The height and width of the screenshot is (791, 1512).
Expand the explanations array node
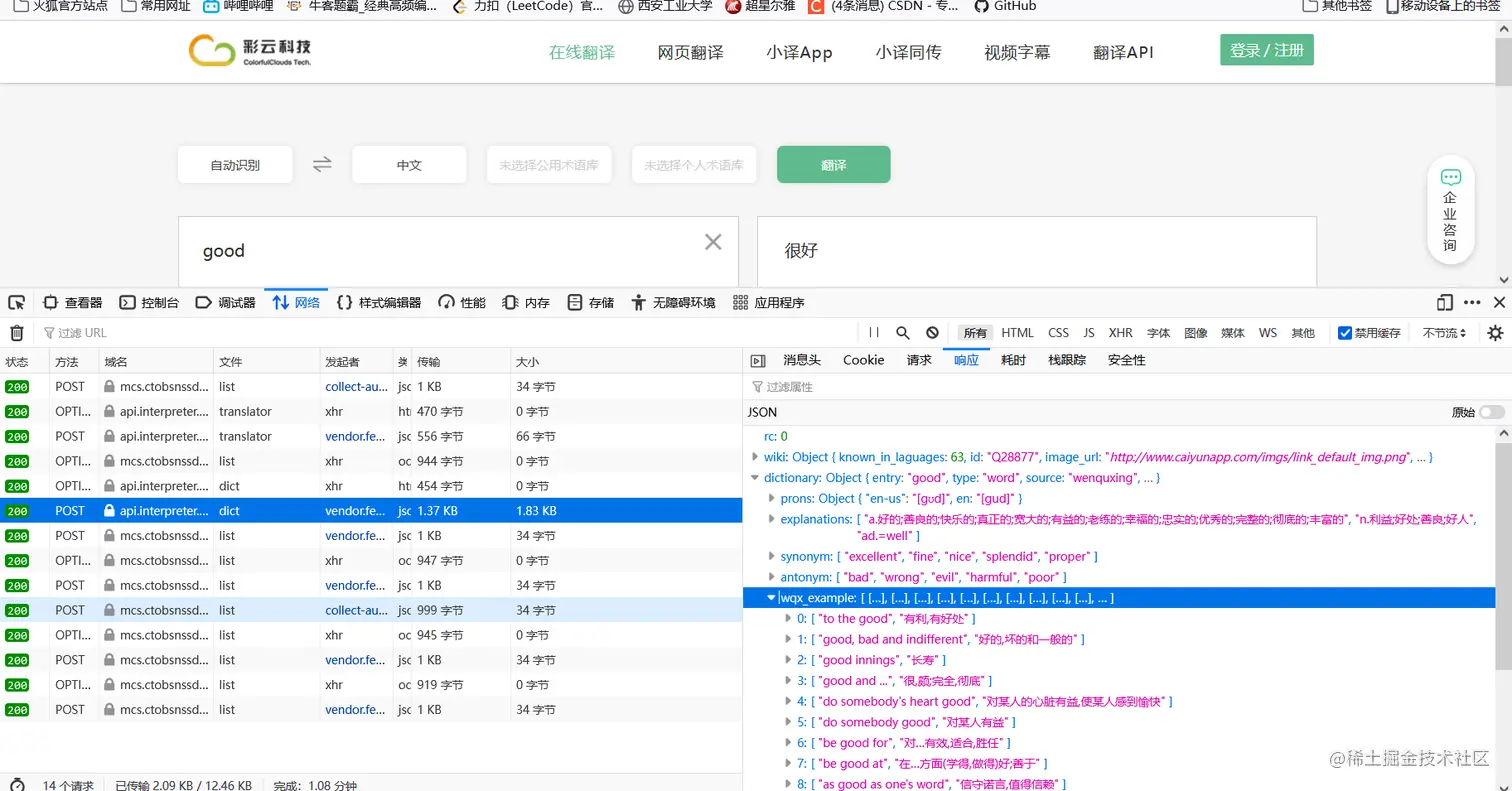tap(771, 519)
